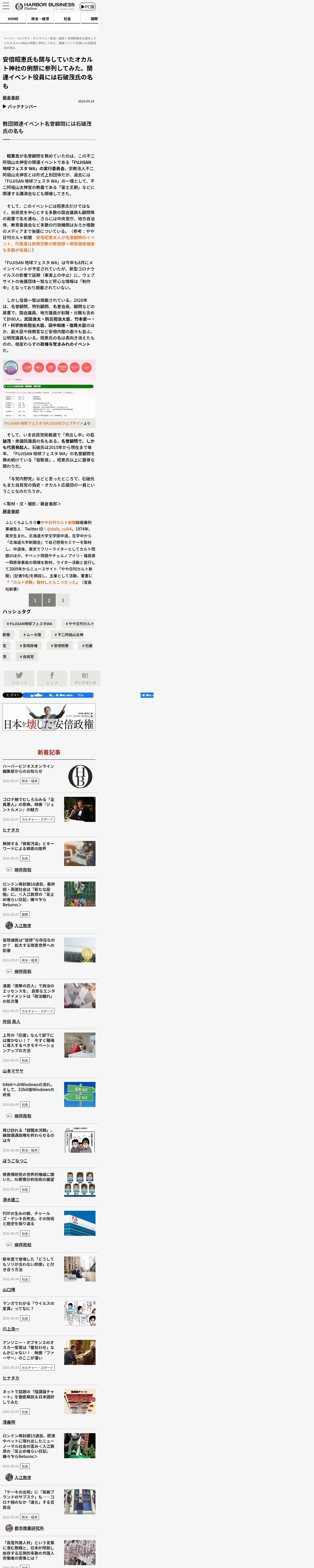Click 国際 tag under ロンドン再封鎖16週目 article
The width and height of the screenshot is (314, 1568).
(x=25, y=914)
